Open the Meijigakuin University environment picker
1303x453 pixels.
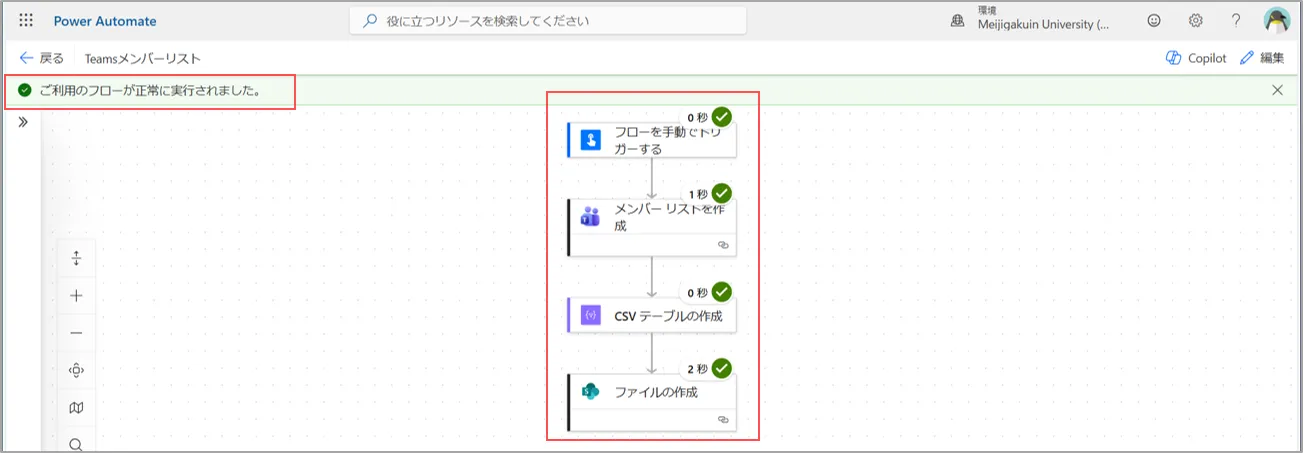click(x=1030, y=20)
